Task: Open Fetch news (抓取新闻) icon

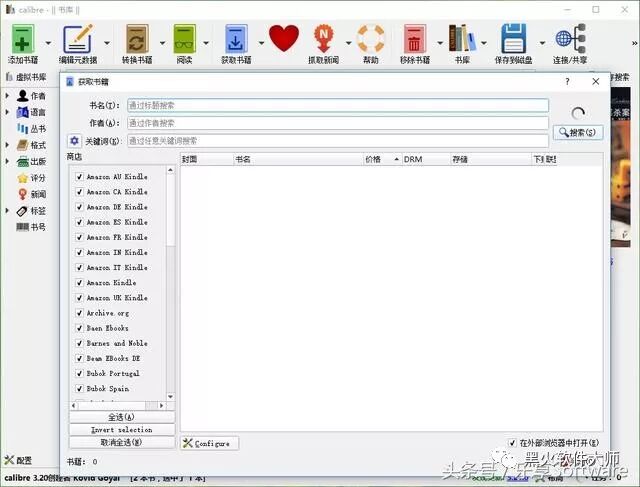Action: tap(323, 38)
